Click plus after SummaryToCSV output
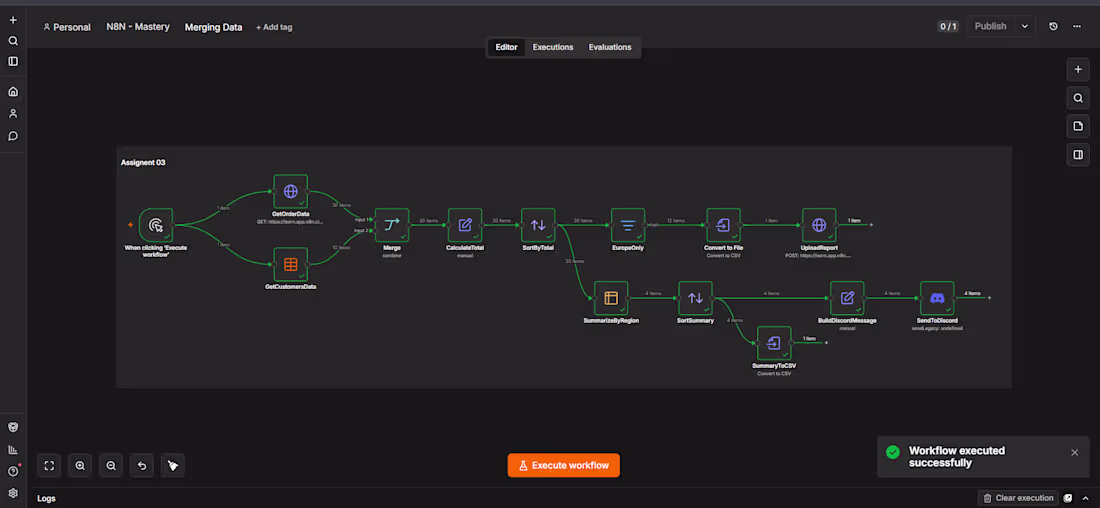 coord(826,343)
